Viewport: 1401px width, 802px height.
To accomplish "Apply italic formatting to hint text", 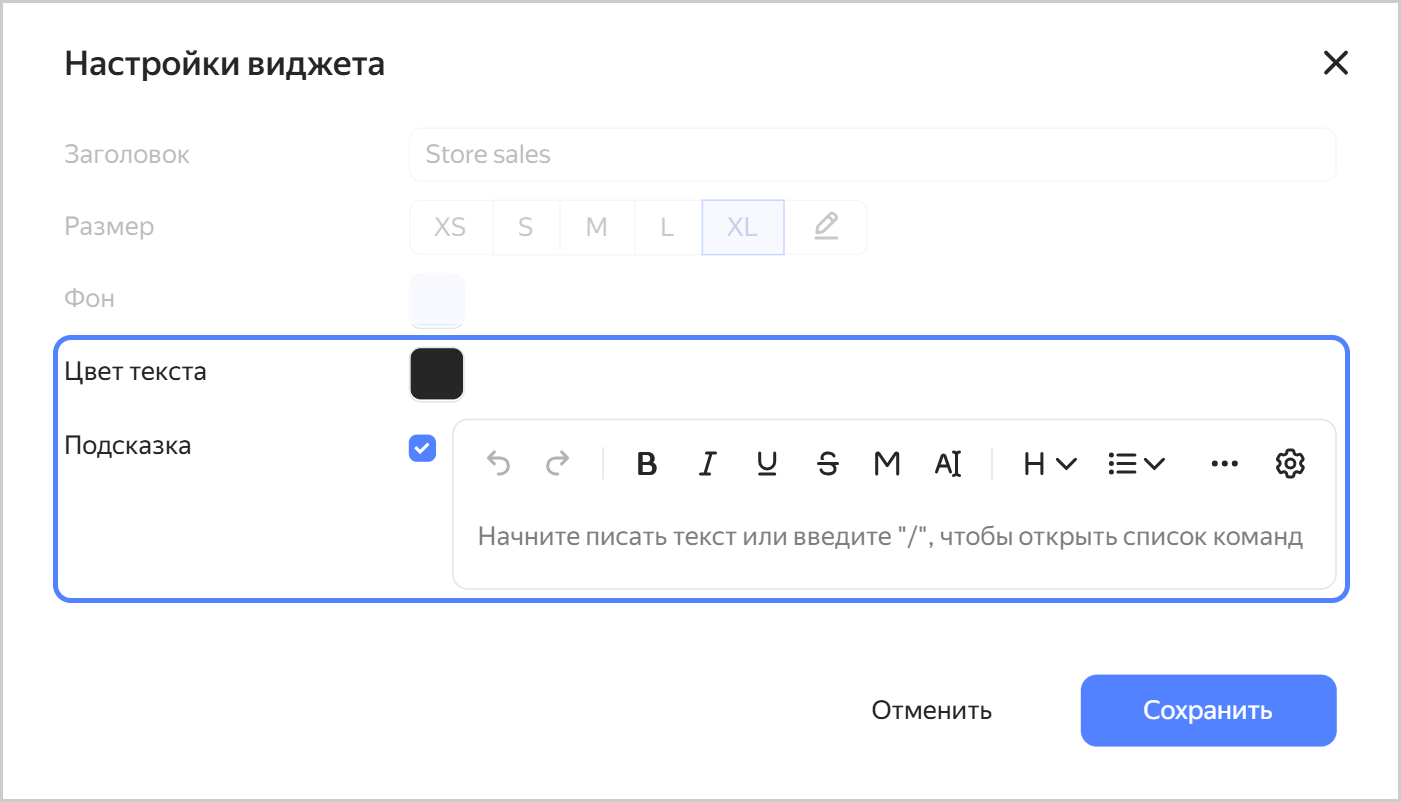I will [707, 463].
